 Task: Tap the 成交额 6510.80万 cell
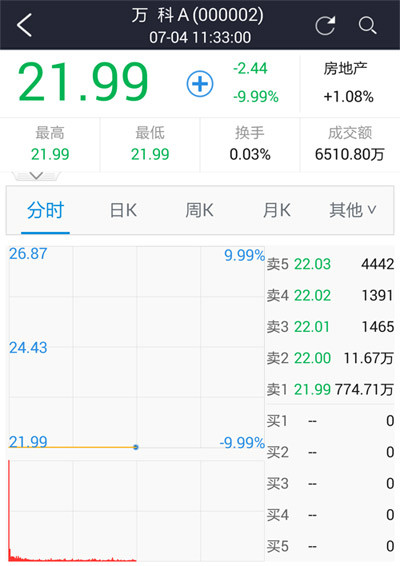point(349,144)
